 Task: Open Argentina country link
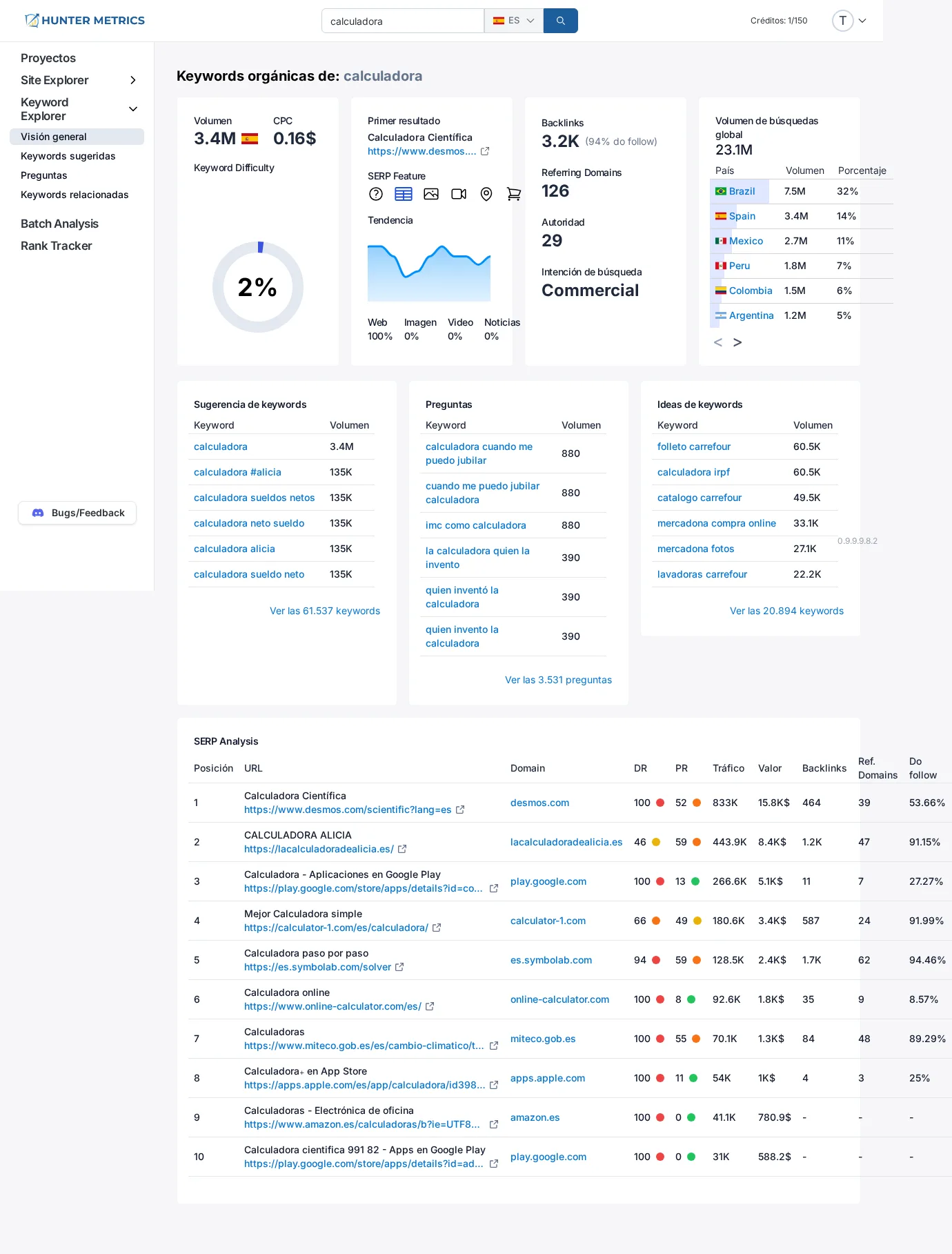click(751, 315)
